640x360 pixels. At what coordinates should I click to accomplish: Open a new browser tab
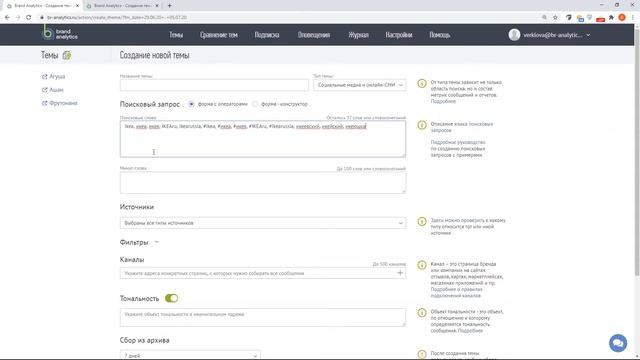coord(169,6)
